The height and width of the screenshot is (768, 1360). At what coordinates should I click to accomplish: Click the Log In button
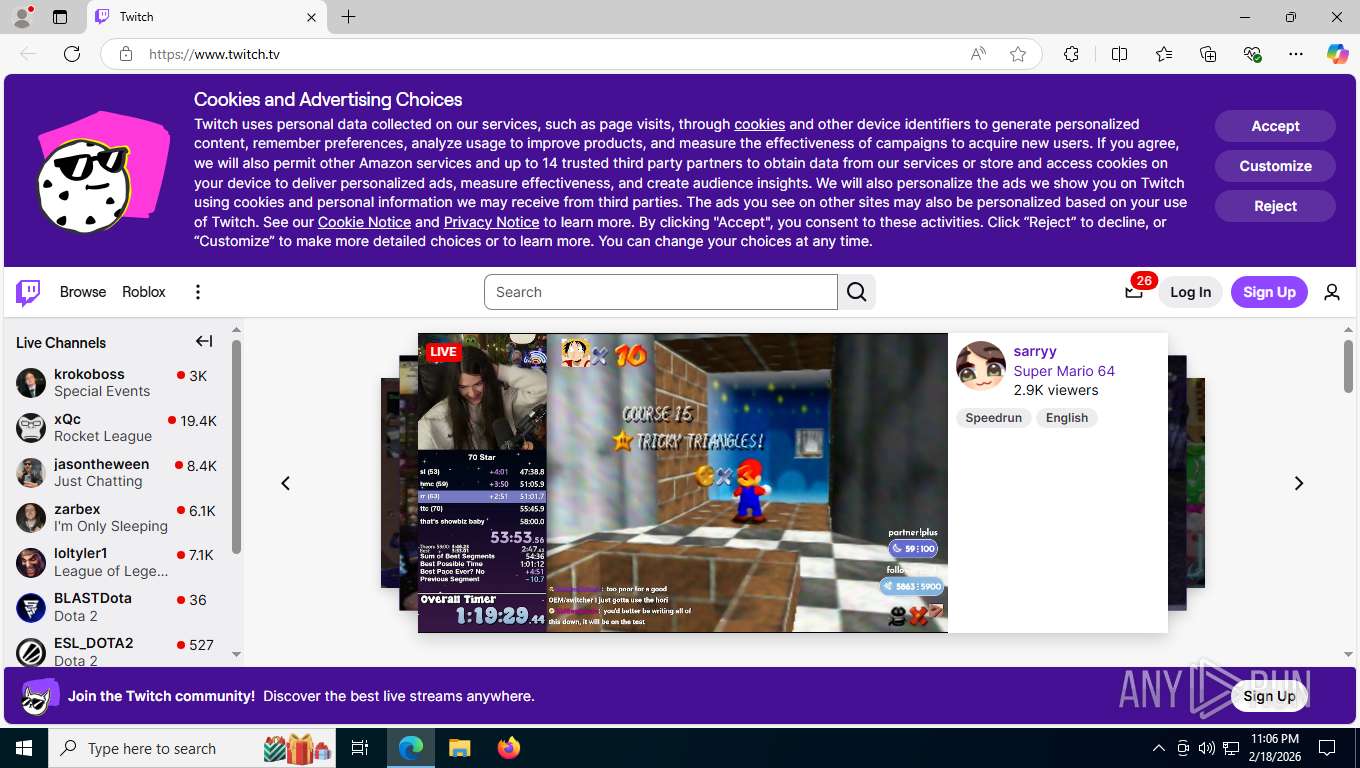point(1190,292)
